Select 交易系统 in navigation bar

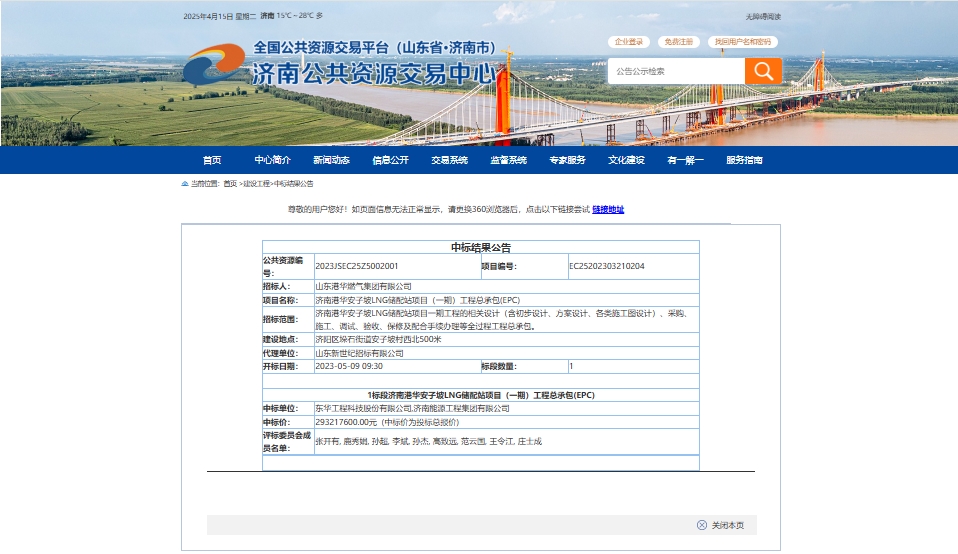pyautogui.click(x=449, y=160)
